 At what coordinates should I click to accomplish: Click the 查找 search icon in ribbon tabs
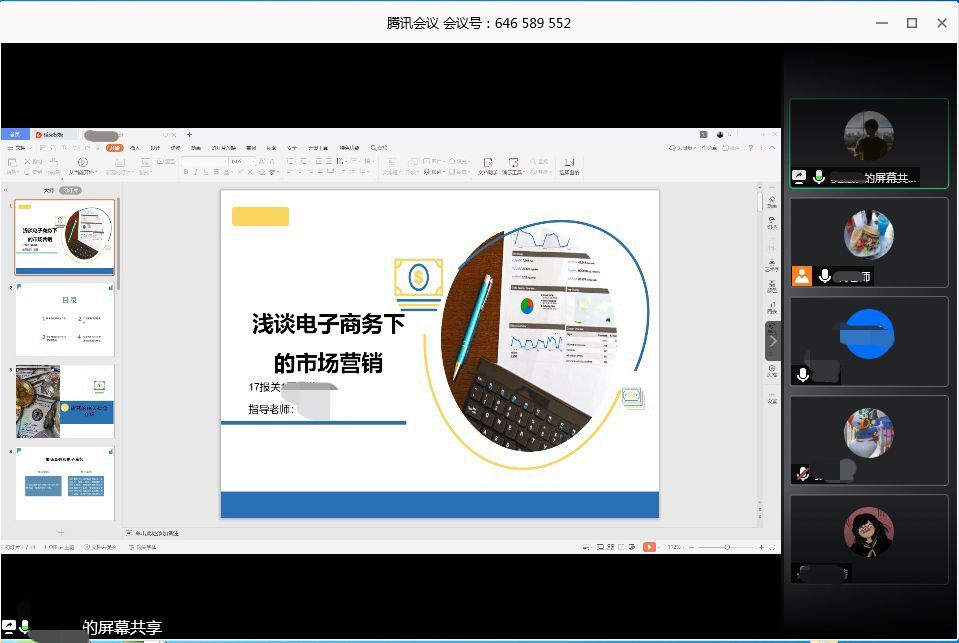tap(379, 148)
